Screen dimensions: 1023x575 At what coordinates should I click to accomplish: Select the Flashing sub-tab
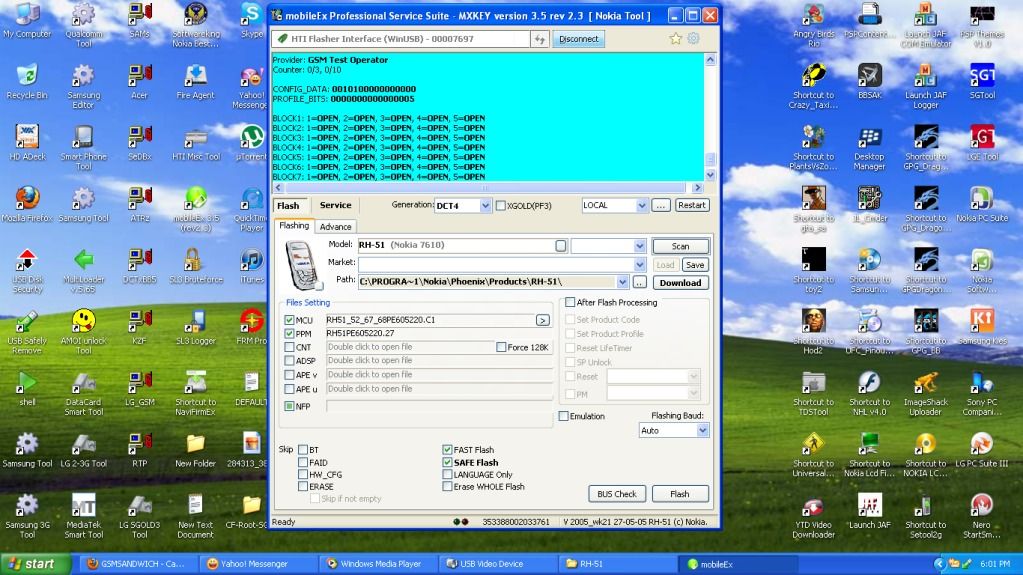point(294,226)
